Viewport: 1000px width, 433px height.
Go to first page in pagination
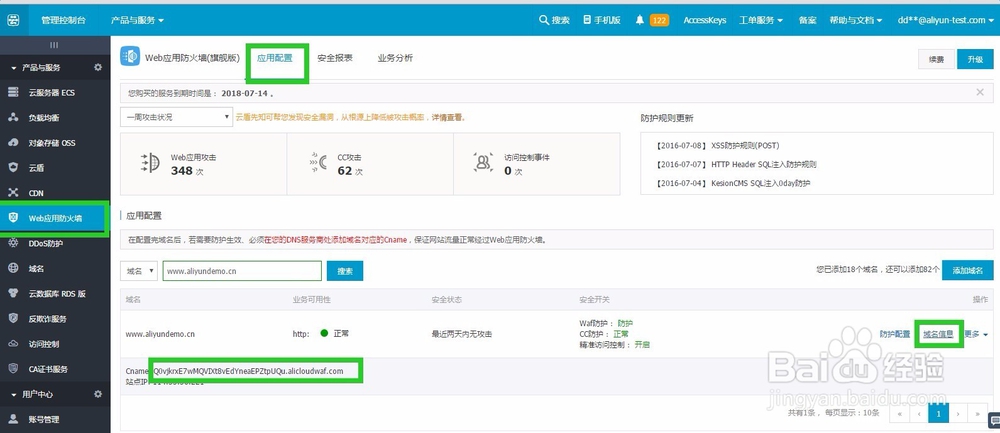tap(899, 413)
